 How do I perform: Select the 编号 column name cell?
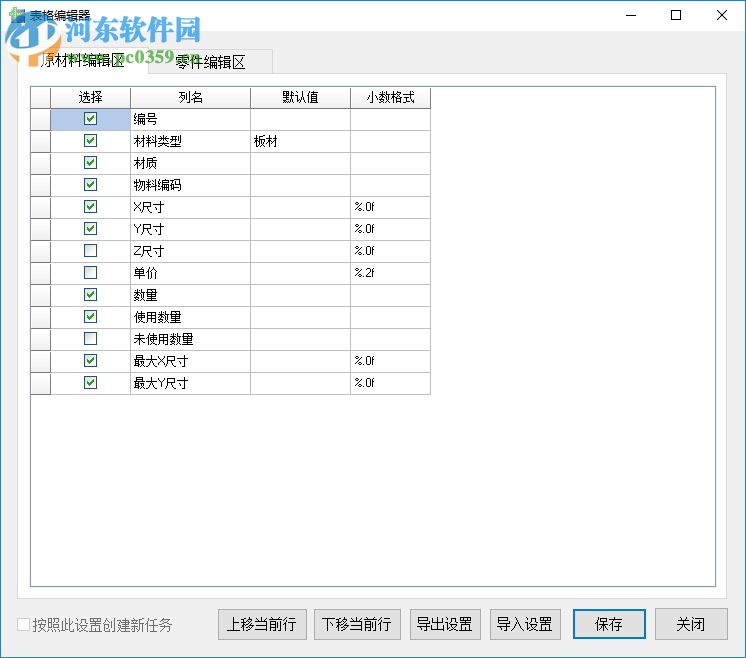[190, 119]
